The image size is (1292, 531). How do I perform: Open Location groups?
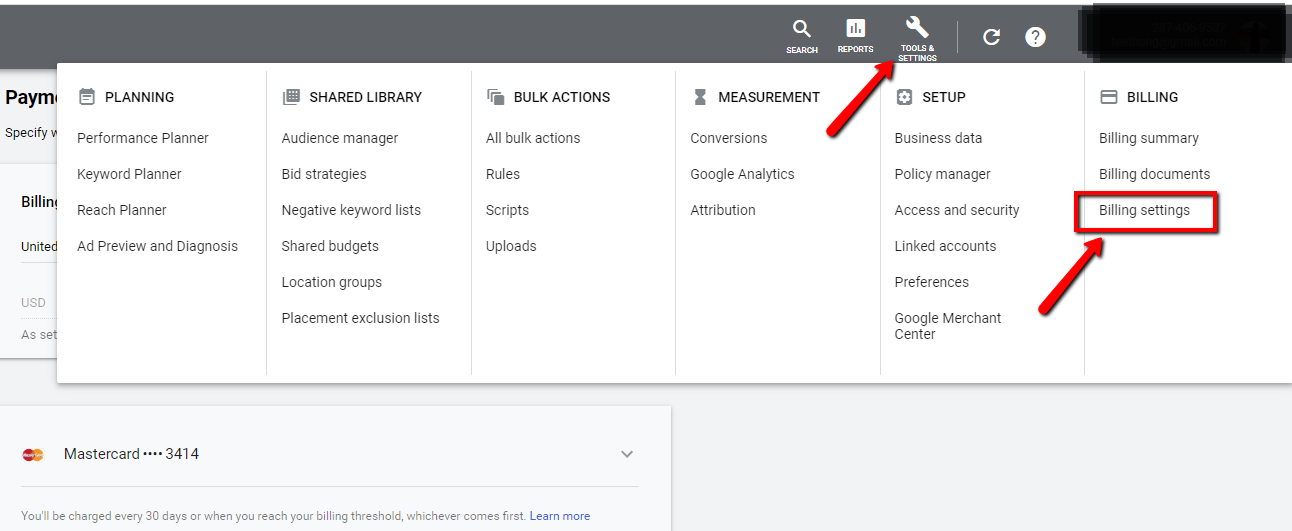tap(332, 282)
